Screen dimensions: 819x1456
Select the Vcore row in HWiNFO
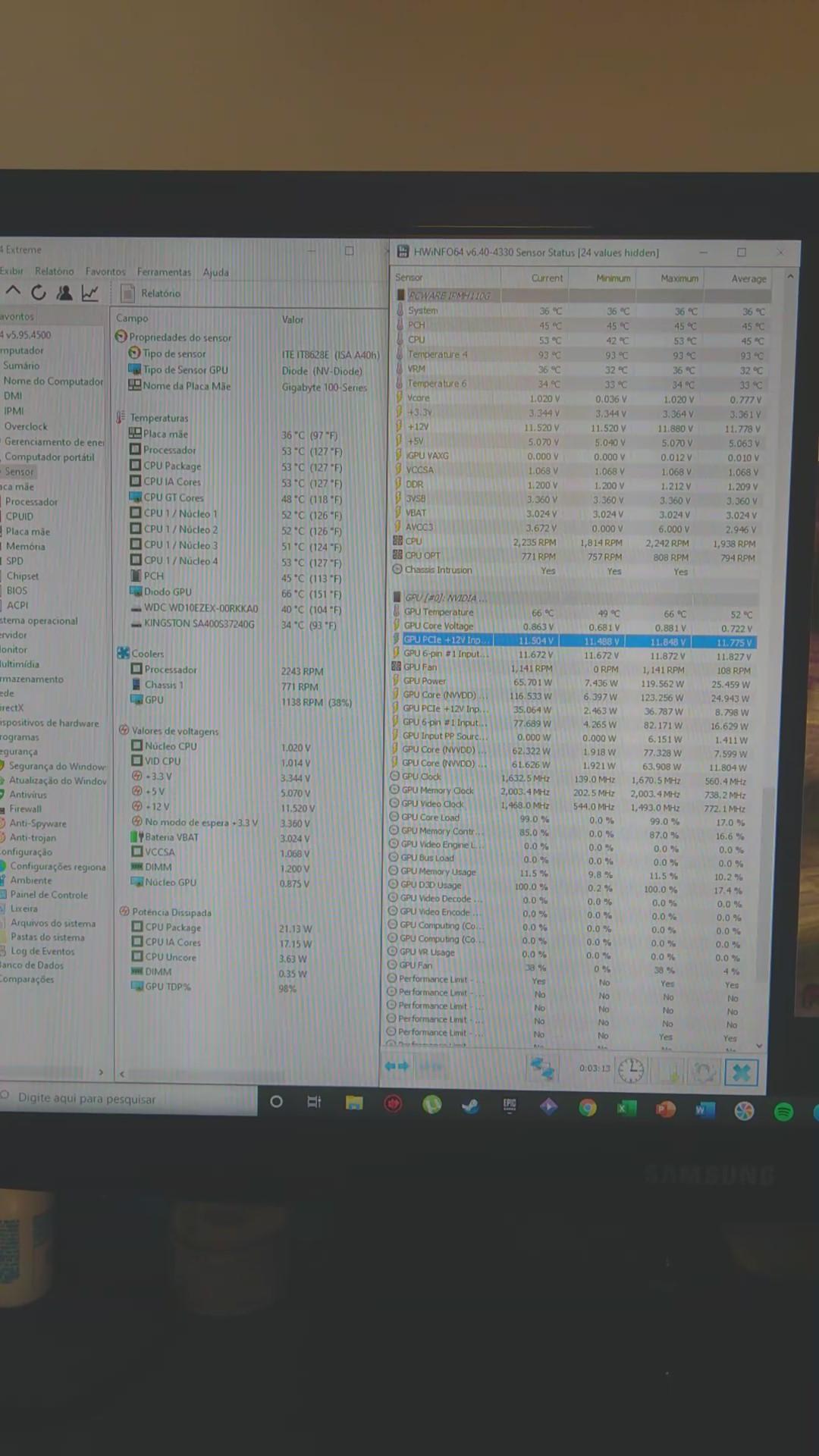point(582,398)
